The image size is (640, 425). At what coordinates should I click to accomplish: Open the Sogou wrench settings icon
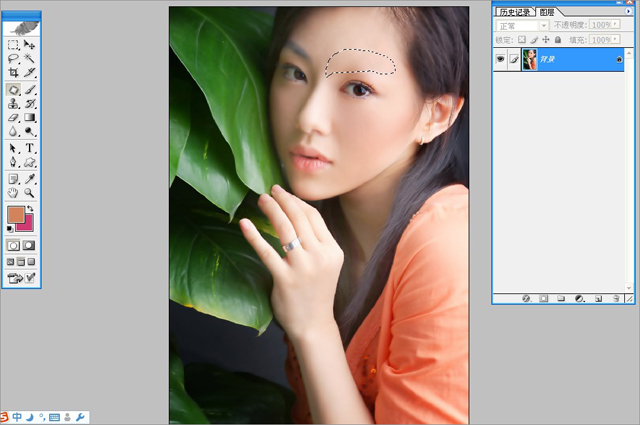[x=80, y=417]
